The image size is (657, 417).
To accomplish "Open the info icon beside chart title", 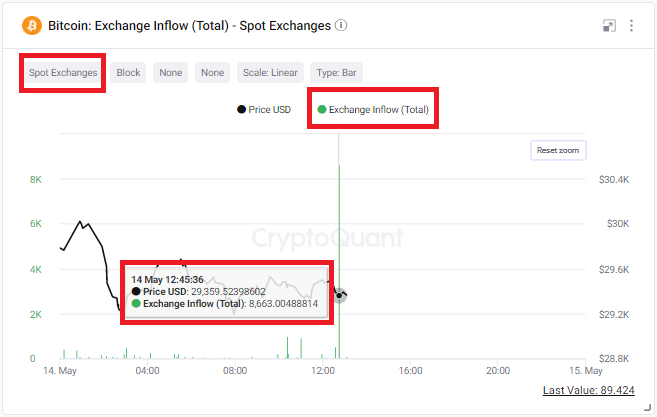I will click(341, 25).
